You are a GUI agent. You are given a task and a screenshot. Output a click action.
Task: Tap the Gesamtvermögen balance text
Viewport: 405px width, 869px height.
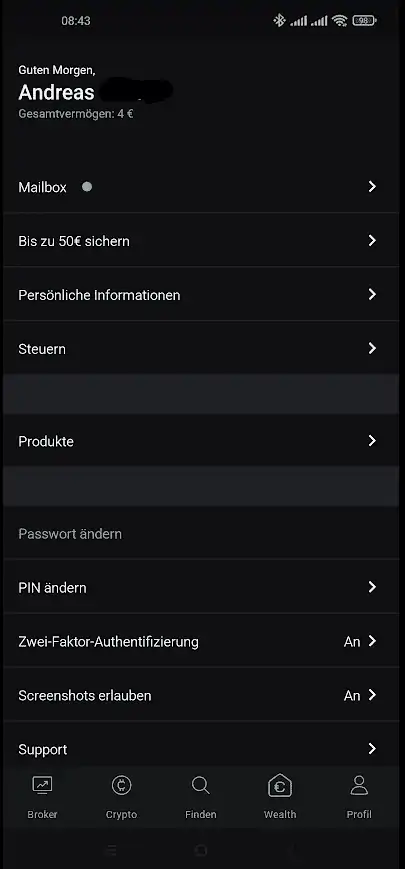(76, 115)
